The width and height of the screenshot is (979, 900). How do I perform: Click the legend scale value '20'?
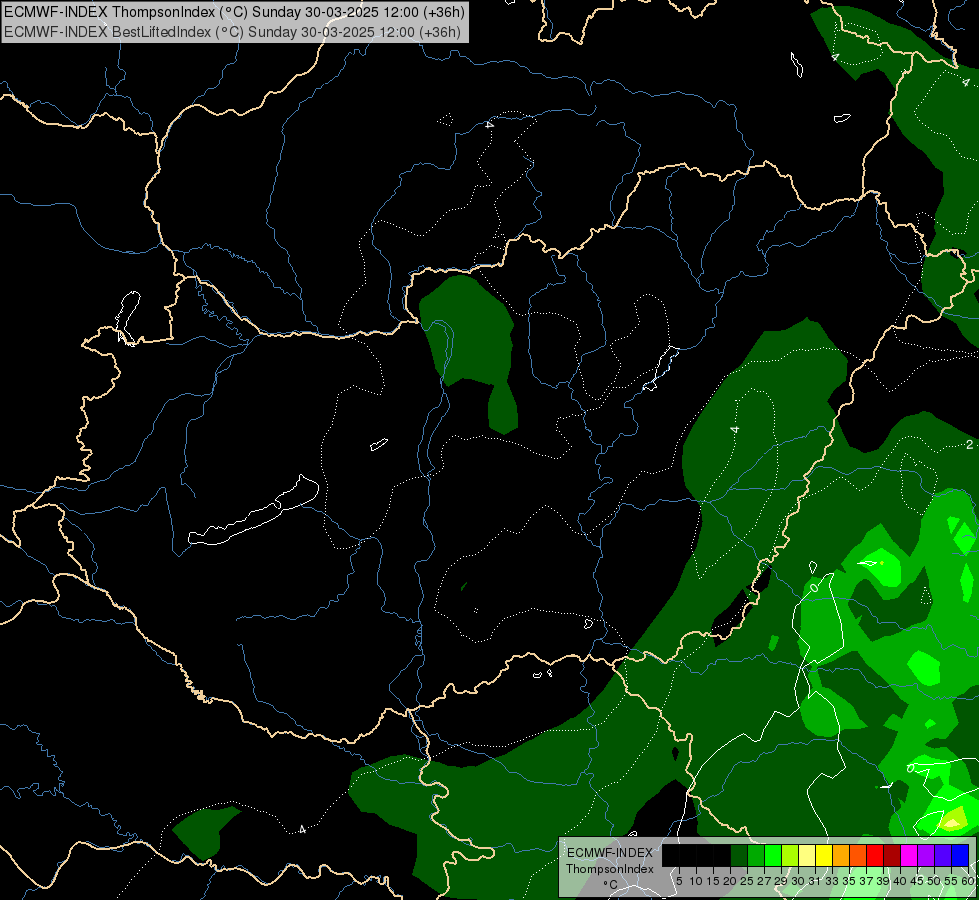[730, 881]
